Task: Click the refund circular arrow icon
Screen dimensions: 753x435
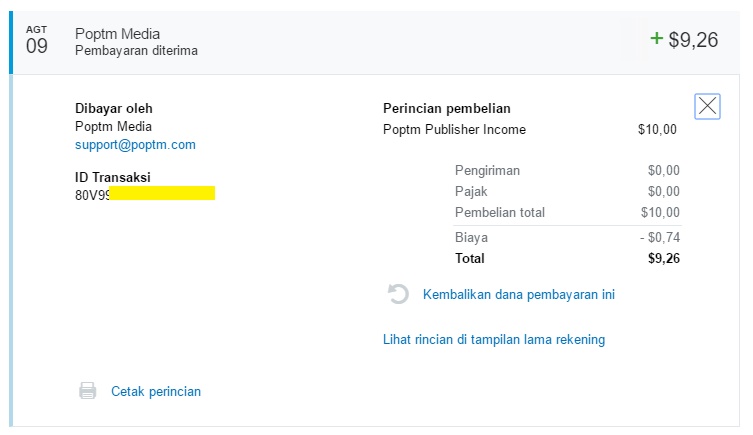Action: (x=398, y=294)
